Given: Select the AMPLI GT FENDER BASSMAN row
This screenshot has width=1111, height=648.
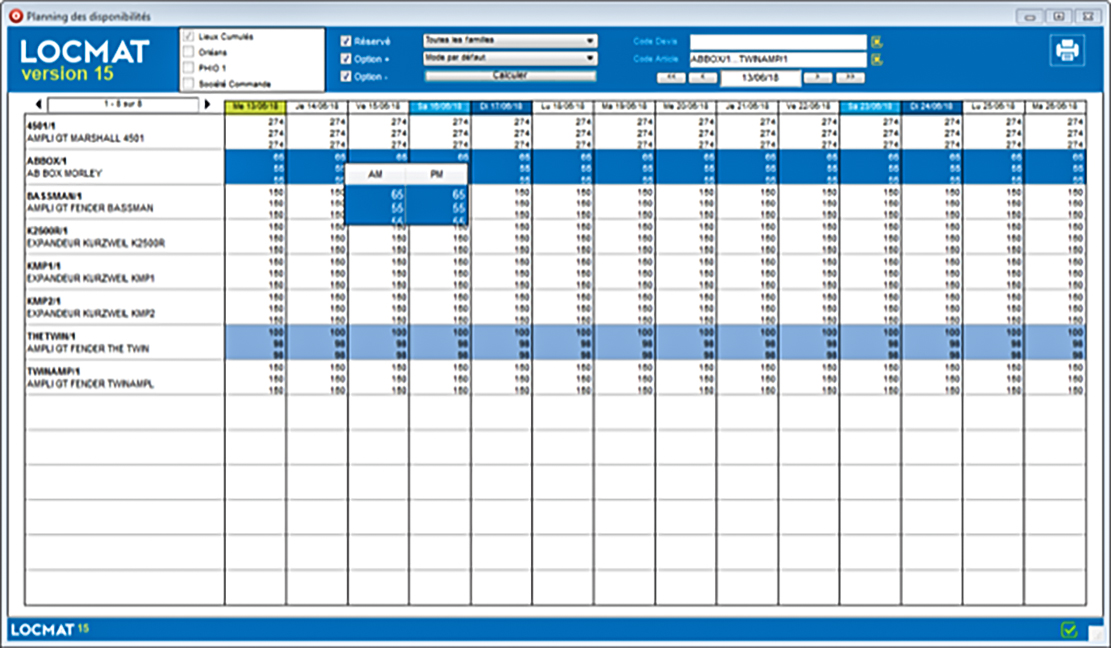Looking at the screenshot, I should [125, 202].
